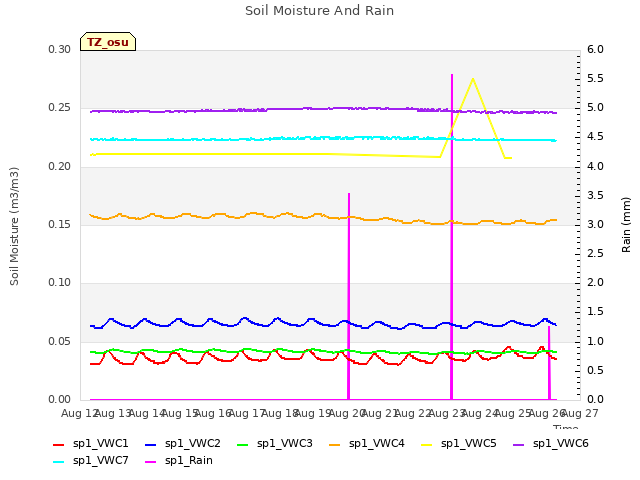Click the chart title Soil Moisture And Rain
Screen dimensions: 640x480
(x=320, y=11)
